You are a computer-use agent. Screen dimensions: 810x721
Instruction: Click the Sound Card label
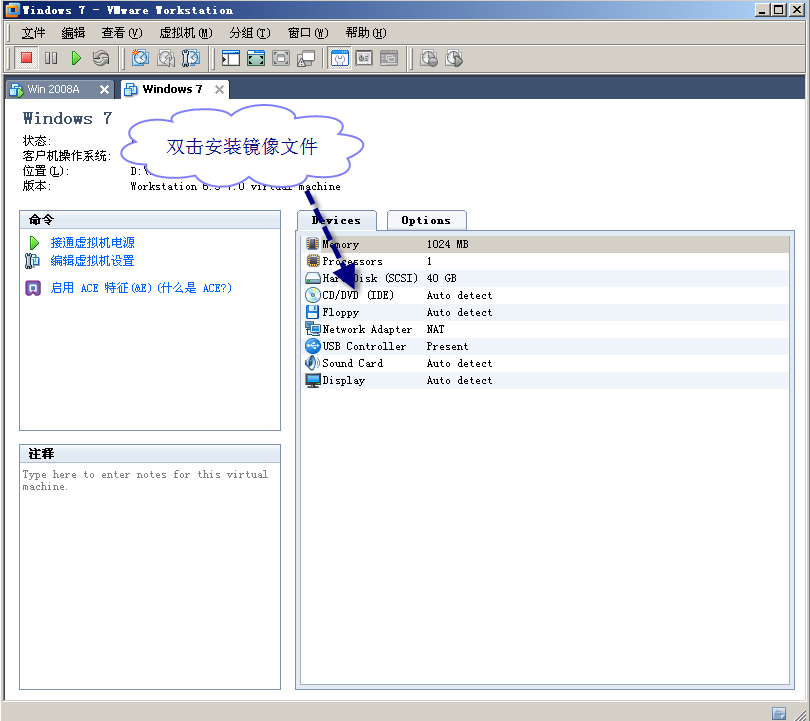click(353, 363)
